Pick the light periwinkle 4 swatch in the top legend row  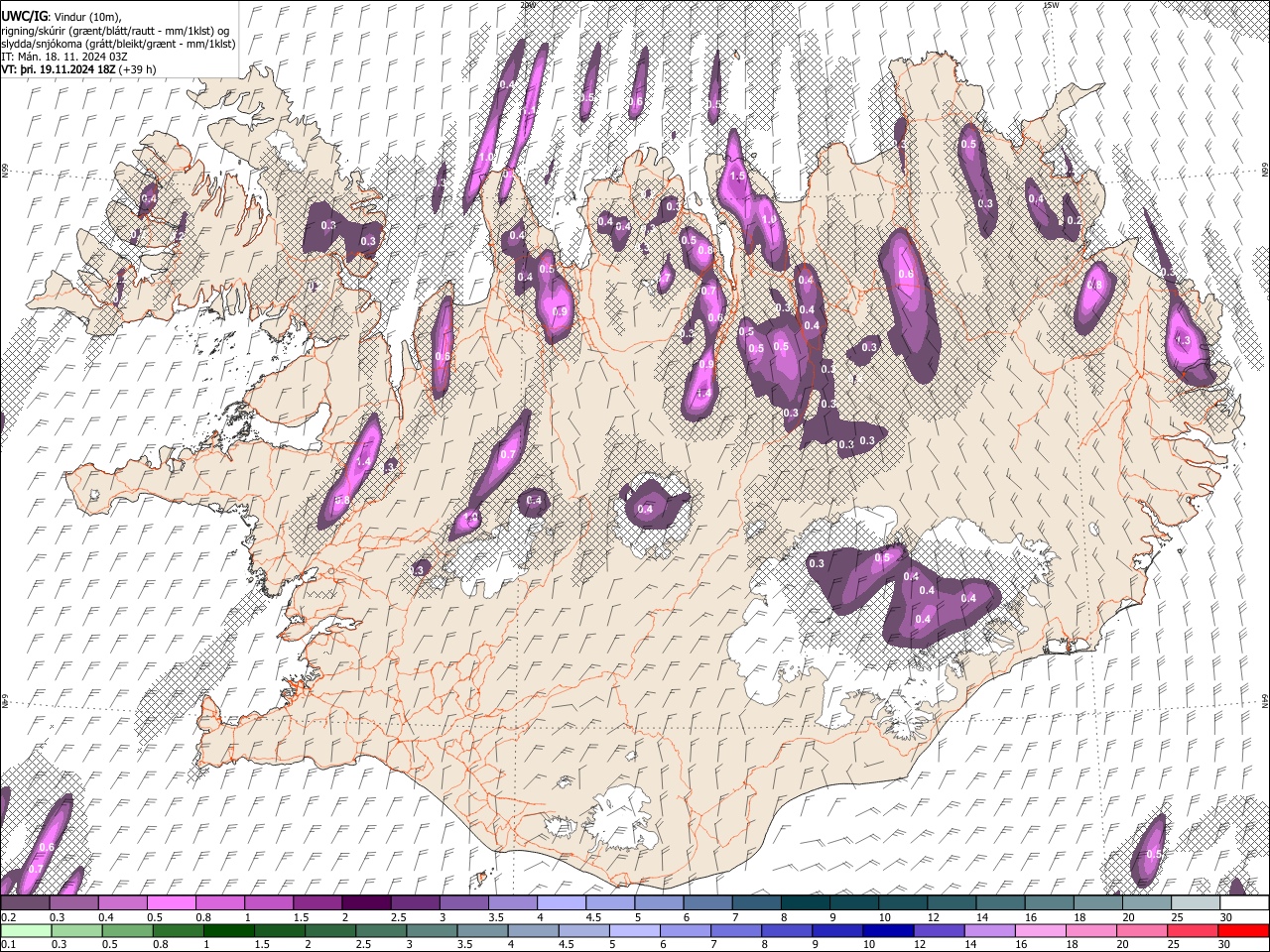click(561, 903)
